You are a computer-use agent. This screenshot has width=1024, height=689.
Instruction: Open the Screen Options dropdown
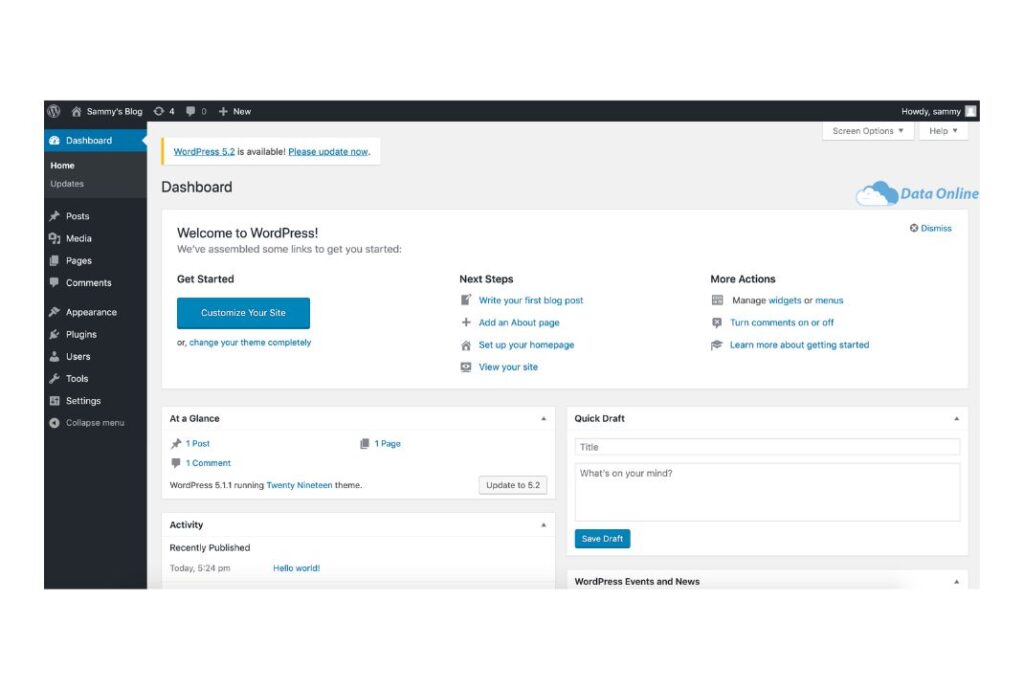pyautogui.click(x=867, y=131)
